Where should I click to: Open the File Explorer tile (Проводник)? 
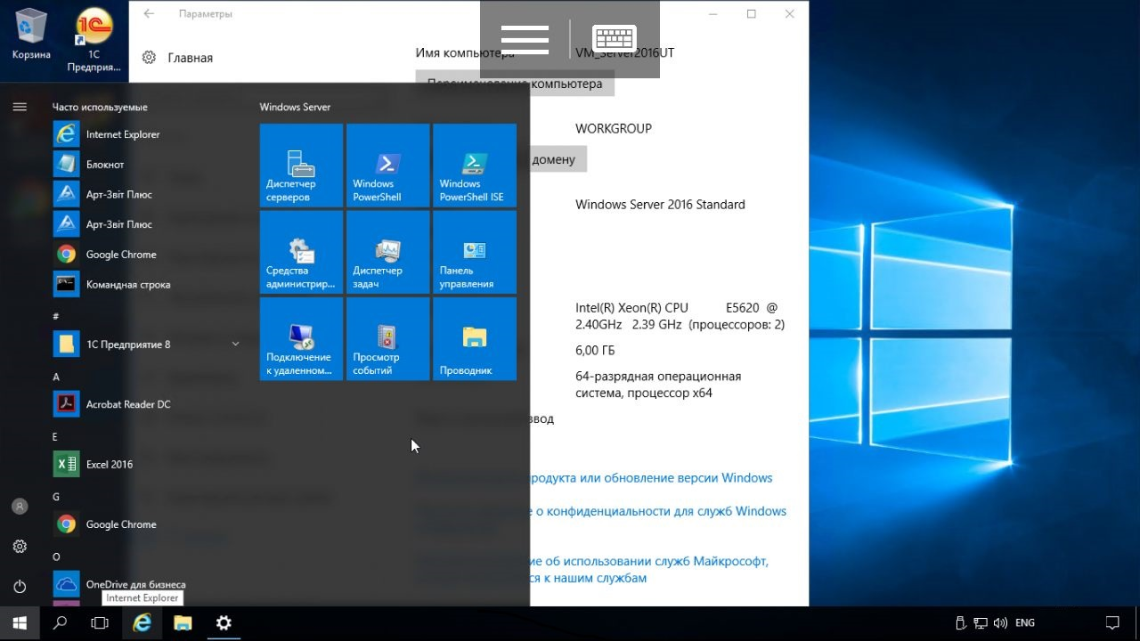[x=474, y=339]
